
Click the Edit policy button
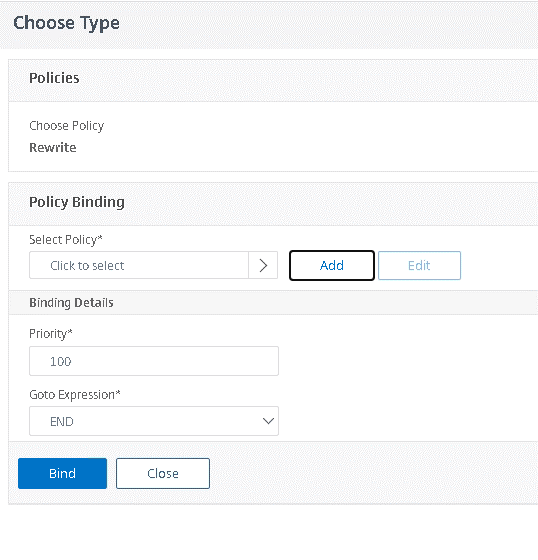click(x=419, y=265)
